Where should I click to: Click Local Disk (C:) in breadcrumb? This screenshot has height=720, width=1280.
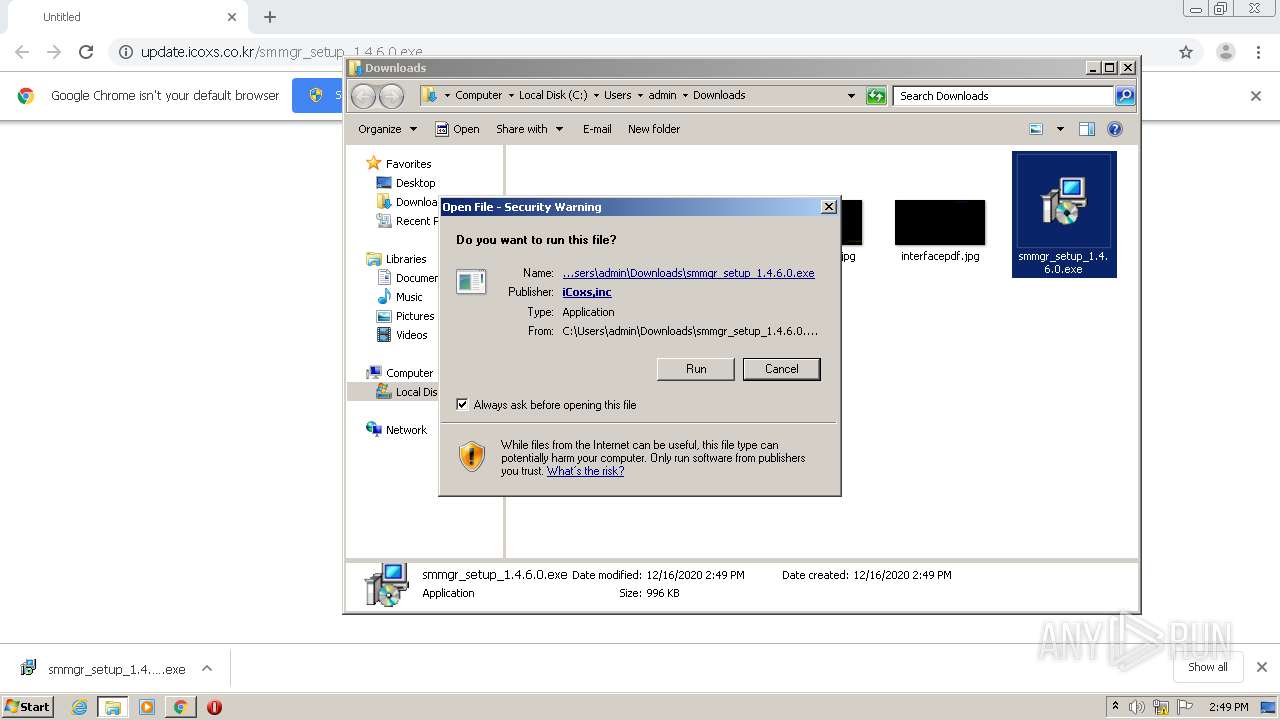pos(553,96)
